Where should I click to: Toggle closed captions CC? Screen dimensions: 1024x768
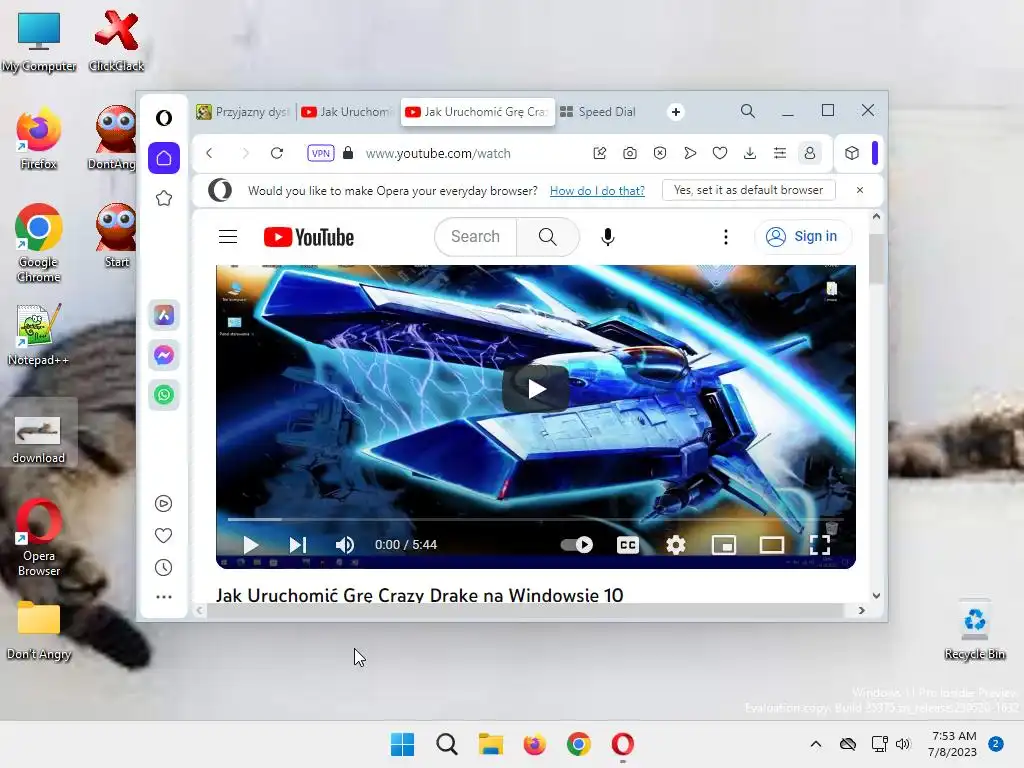click(x=628, y=545)
